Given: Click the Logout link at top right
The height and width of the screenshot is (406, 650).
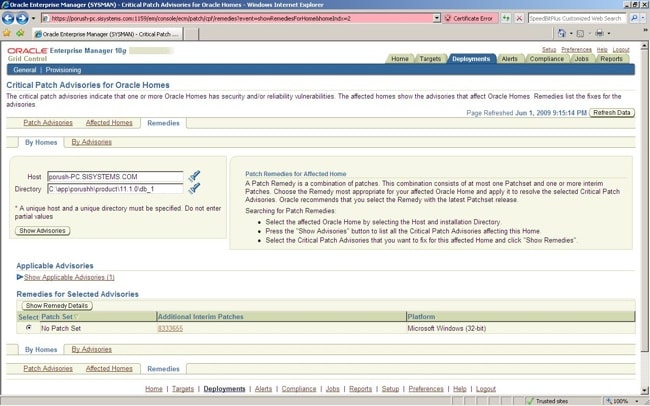Looking at the screenshot, I should click(621, 49).
